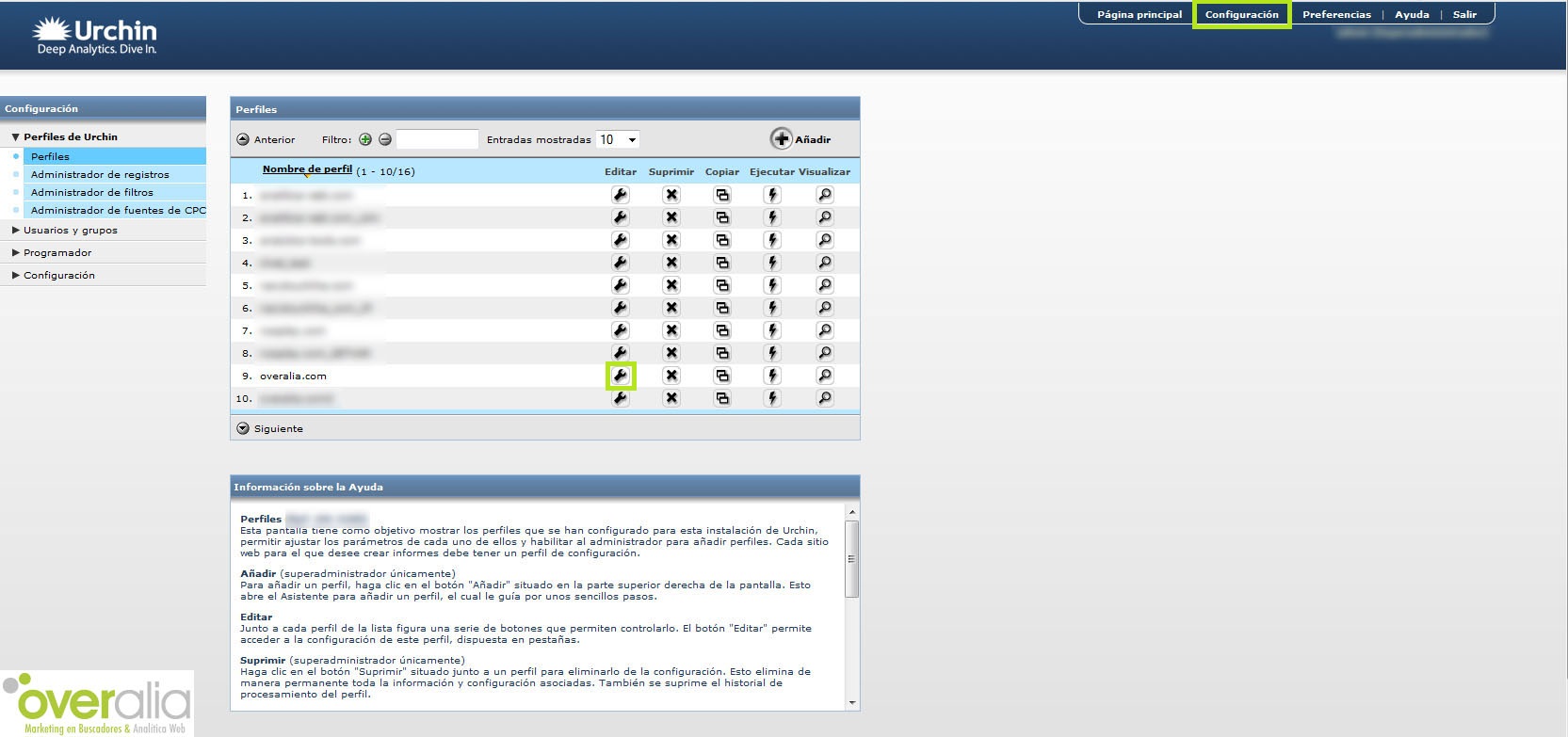The image size is (1568, 737).
Task: Delete the overalia.com profile using Suprimir icon
Action: point(671,376)
